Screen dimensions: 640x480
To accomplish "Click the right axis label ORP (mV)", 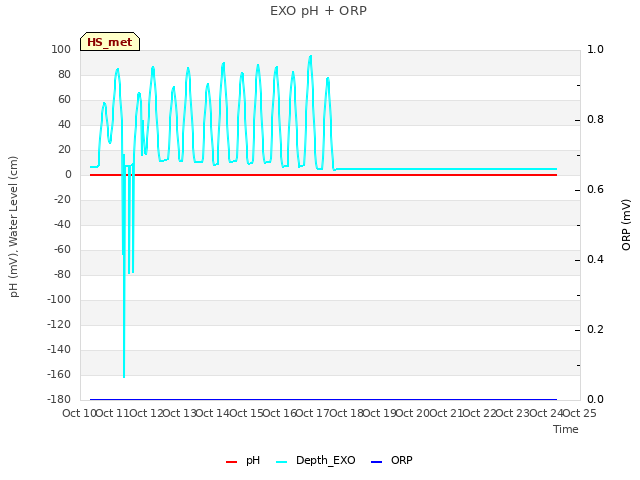I will (x=626, y=225).
